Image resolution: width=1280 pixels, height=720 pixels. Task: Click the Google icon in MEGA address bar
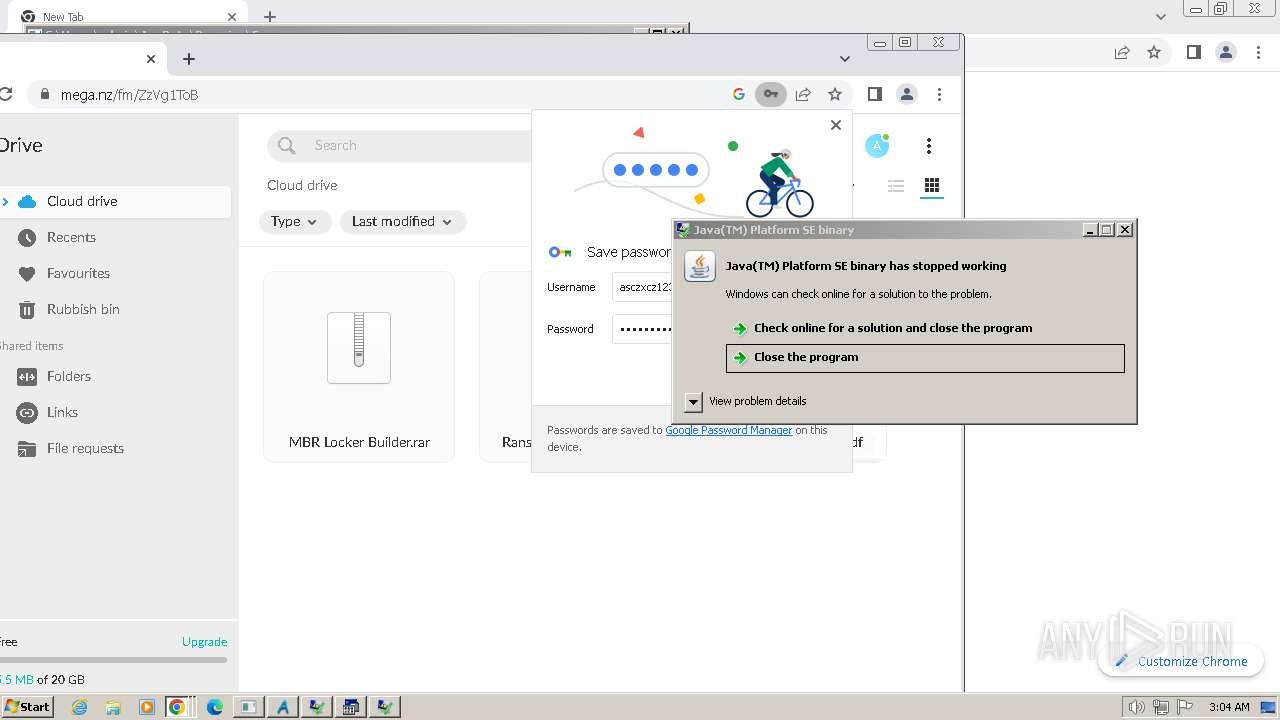739,94
